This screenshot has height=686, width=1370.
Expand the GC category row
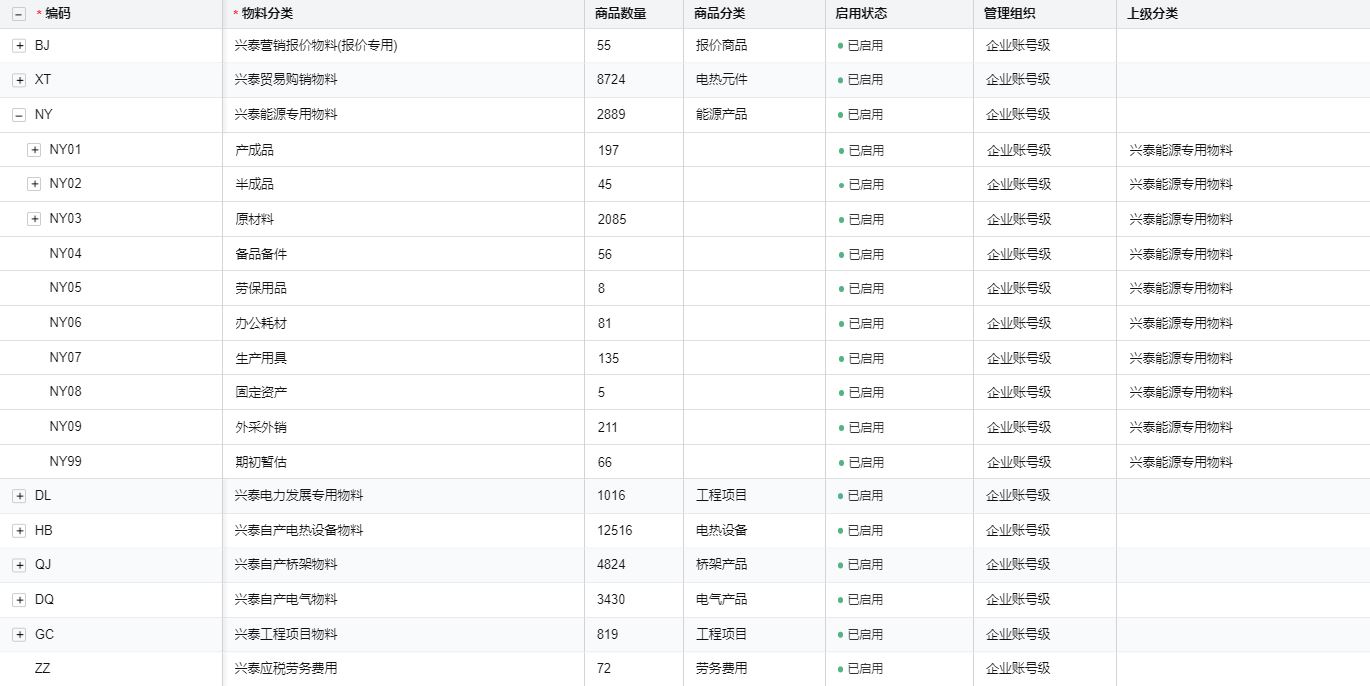pos(19,635)
